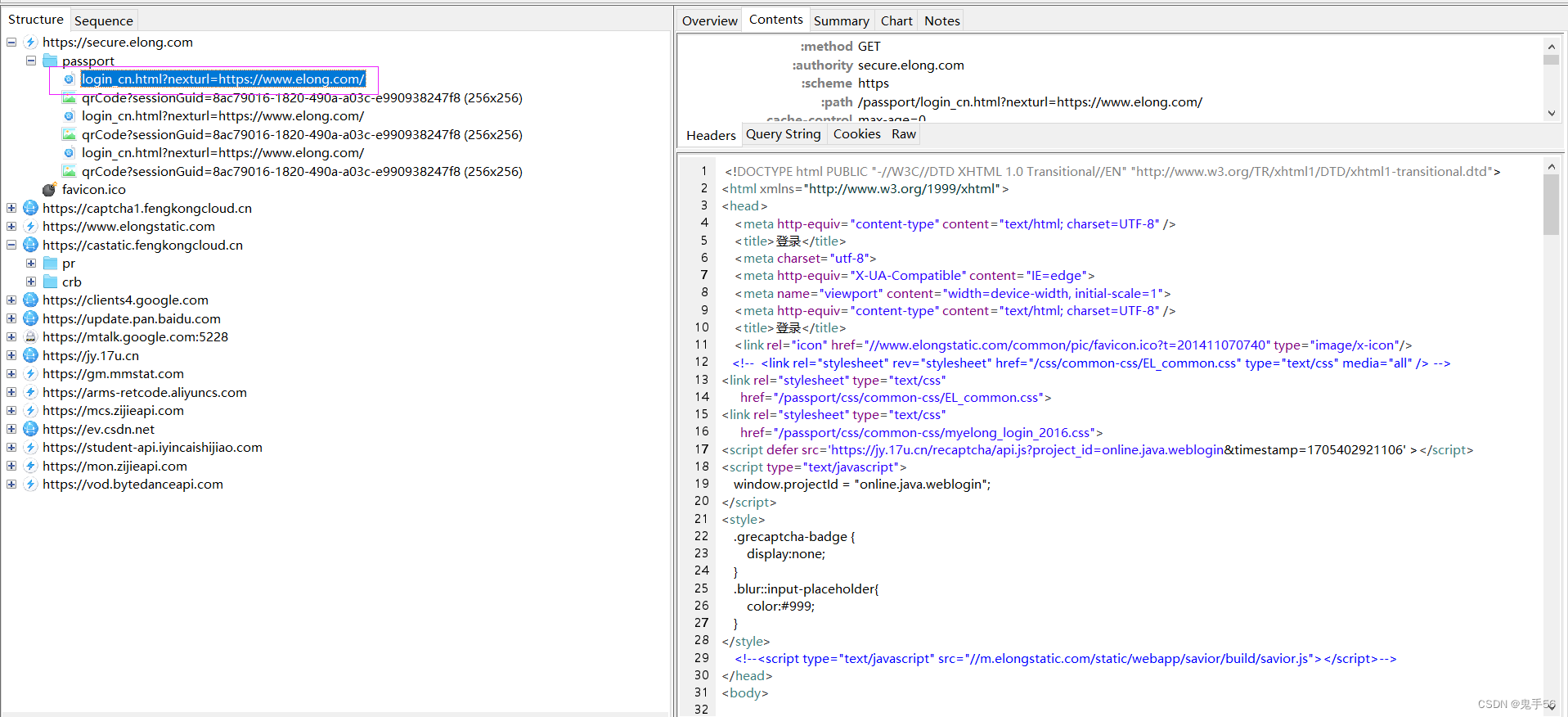Collapse the passport folder node

click(31, 61)
